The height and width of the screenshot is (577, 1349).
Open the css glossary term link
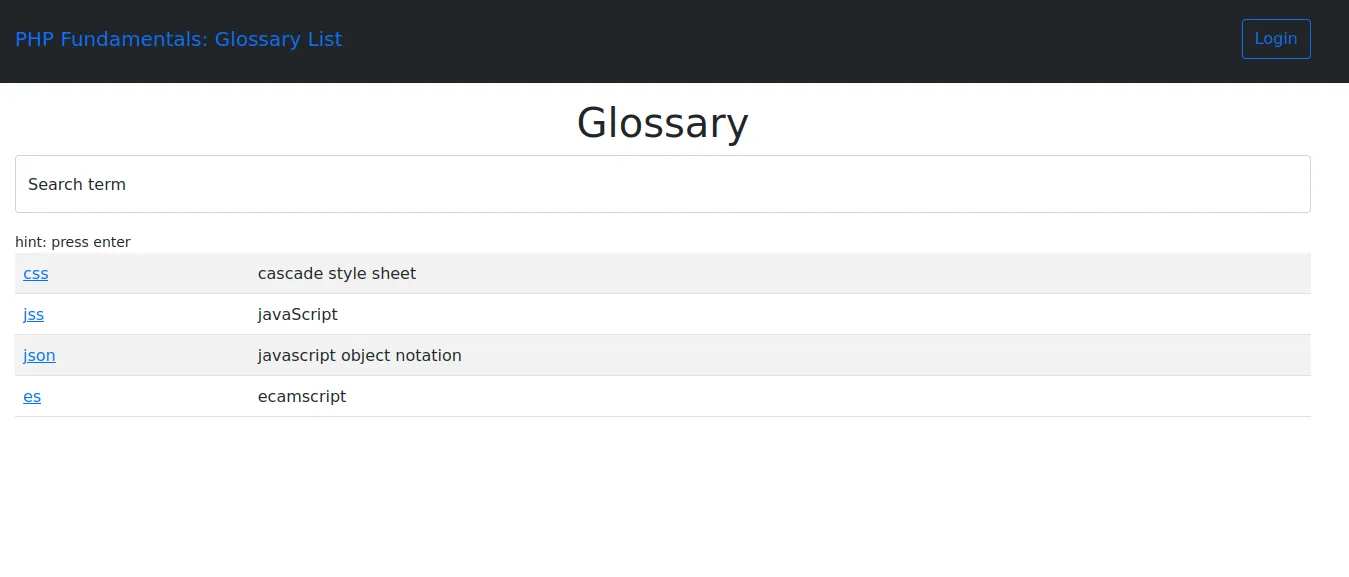35,273
